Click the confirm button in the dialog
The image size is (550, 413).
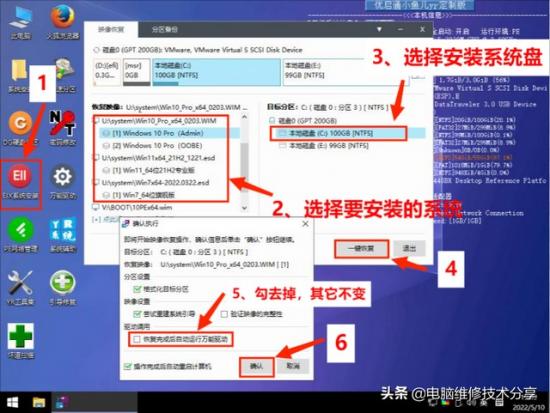click(x=256, y=366)
